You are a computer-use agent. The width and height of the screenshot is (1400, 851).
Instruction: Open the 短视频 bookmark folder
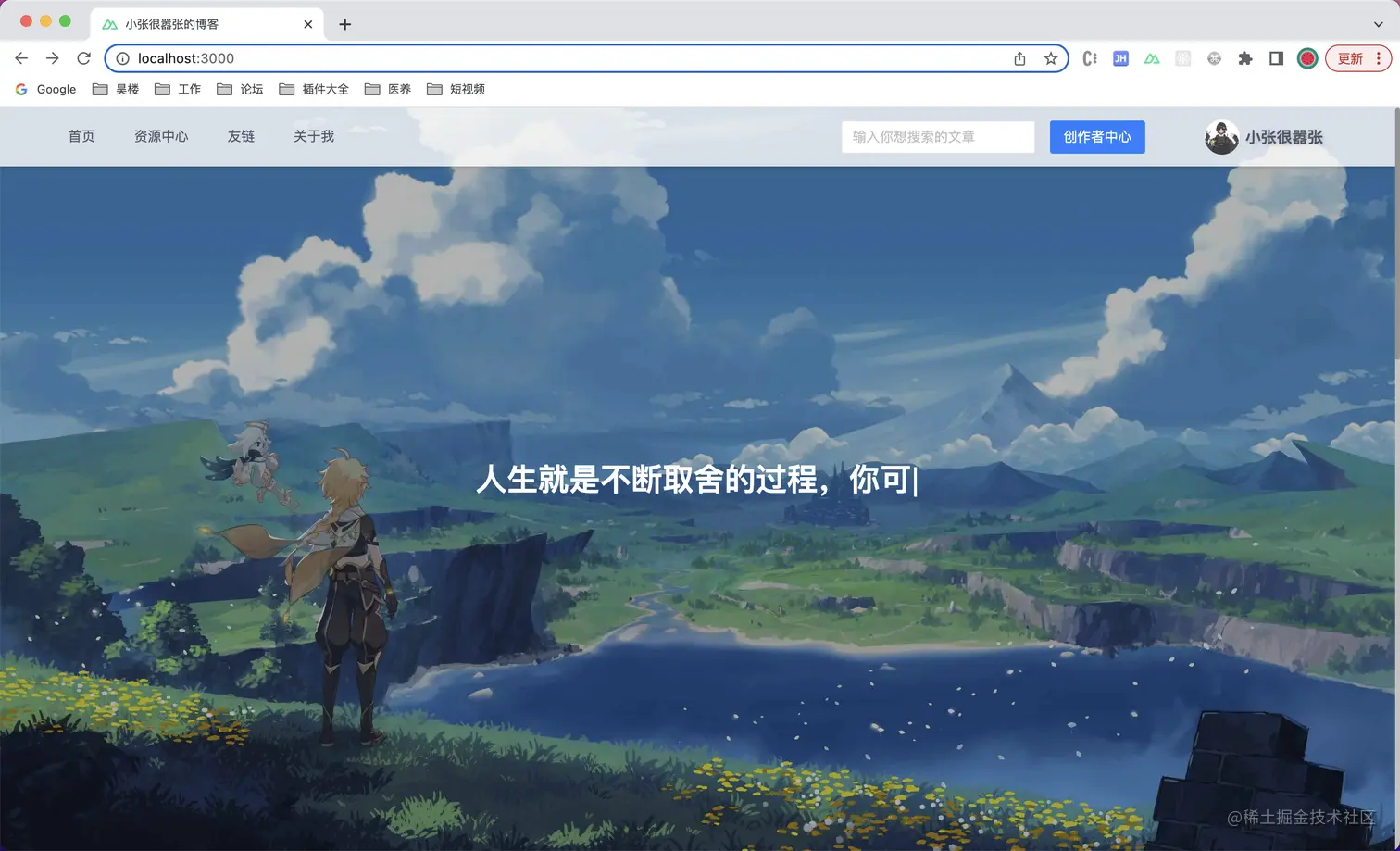point(456,89)
